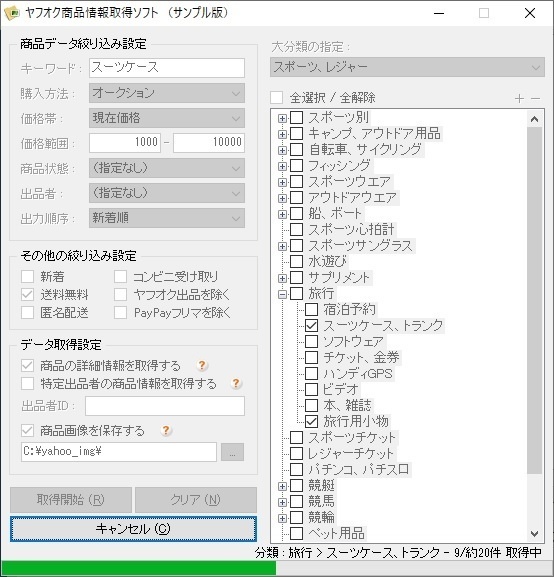Click the status text showing 9/約20件 取得中

pos(498,552)
